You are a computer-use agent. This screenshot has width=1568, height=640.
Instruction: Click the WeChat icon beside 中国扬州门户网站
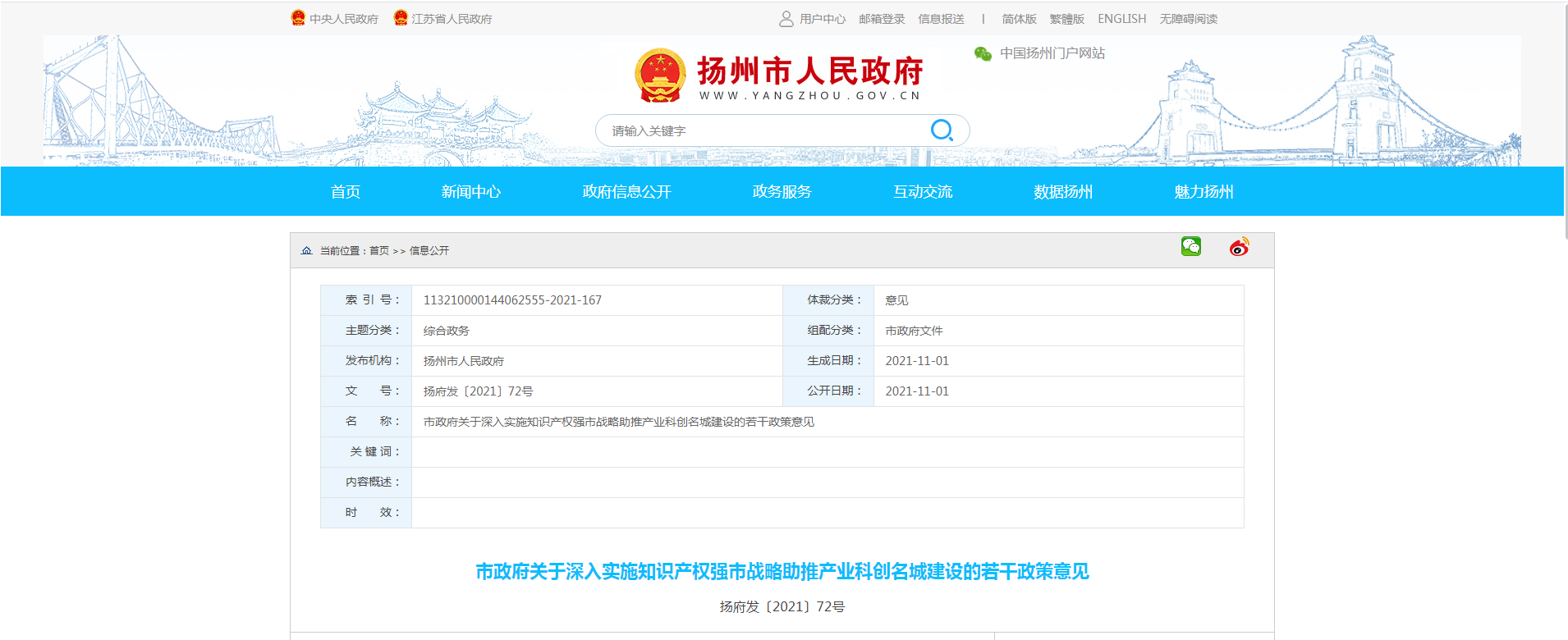tap(983, 53)
